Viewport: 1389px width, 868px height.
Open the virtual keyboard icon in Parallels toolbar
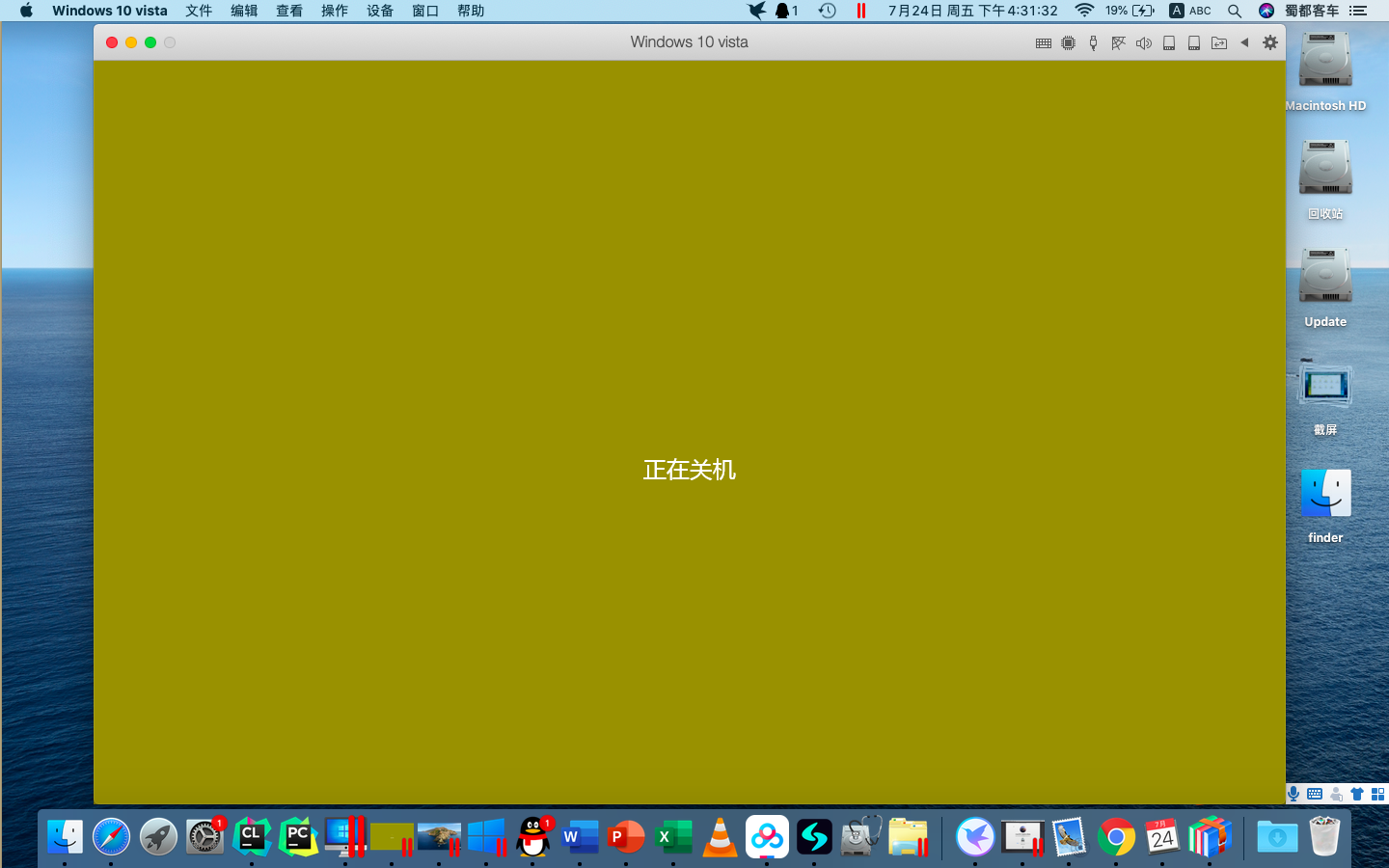click(x=1044, y=42)
